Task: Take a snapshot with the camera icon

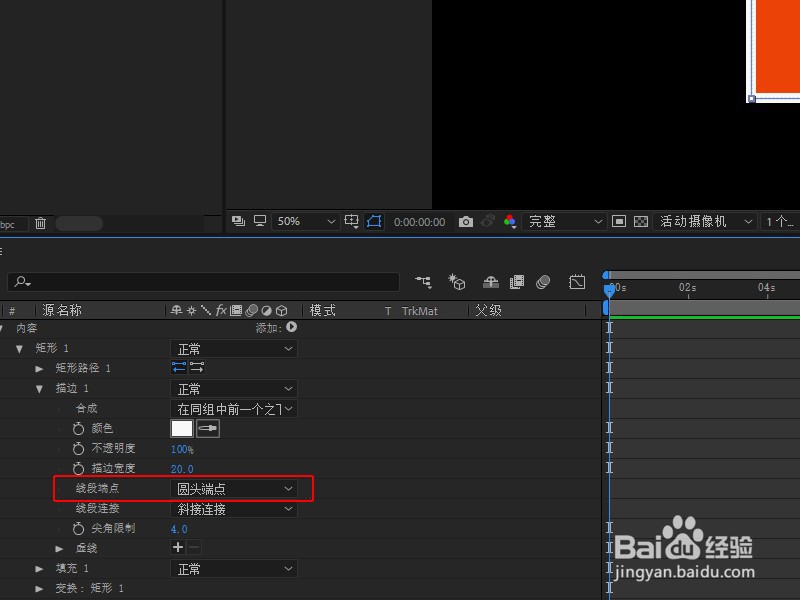Action: pos(466,221)
